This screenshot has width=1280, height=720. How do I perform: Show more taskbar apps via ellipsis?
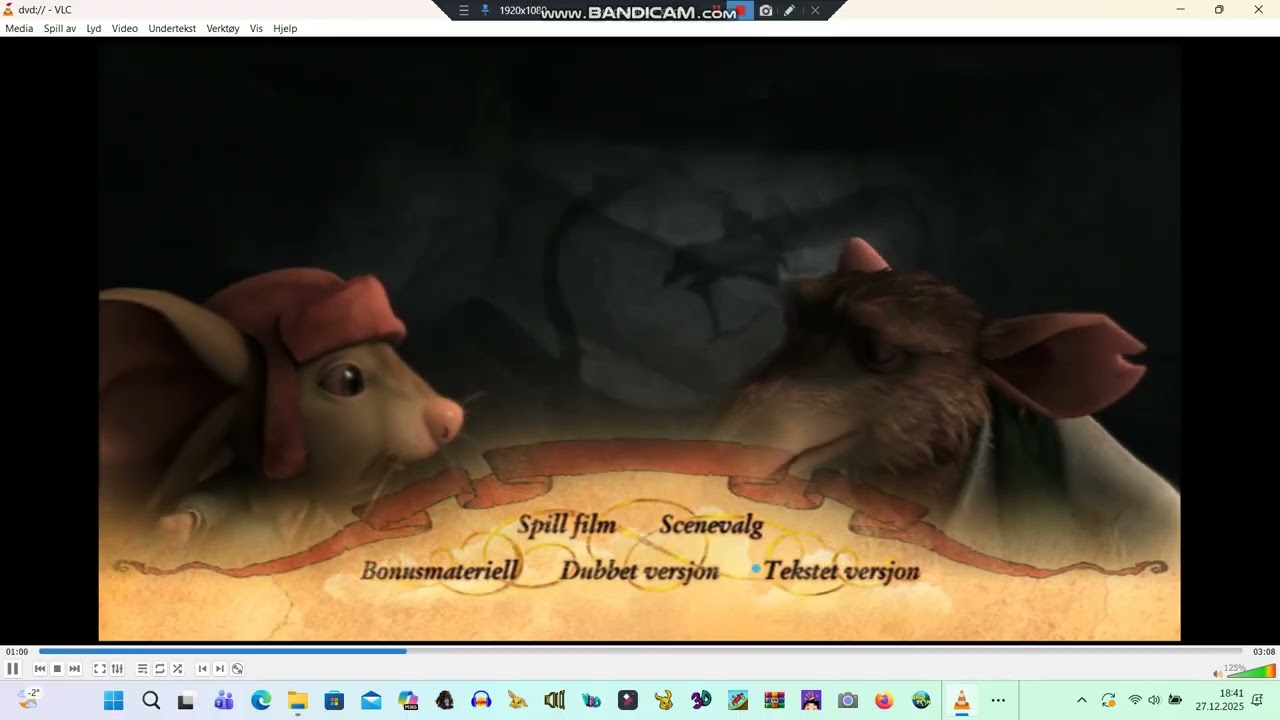point(998,700)
